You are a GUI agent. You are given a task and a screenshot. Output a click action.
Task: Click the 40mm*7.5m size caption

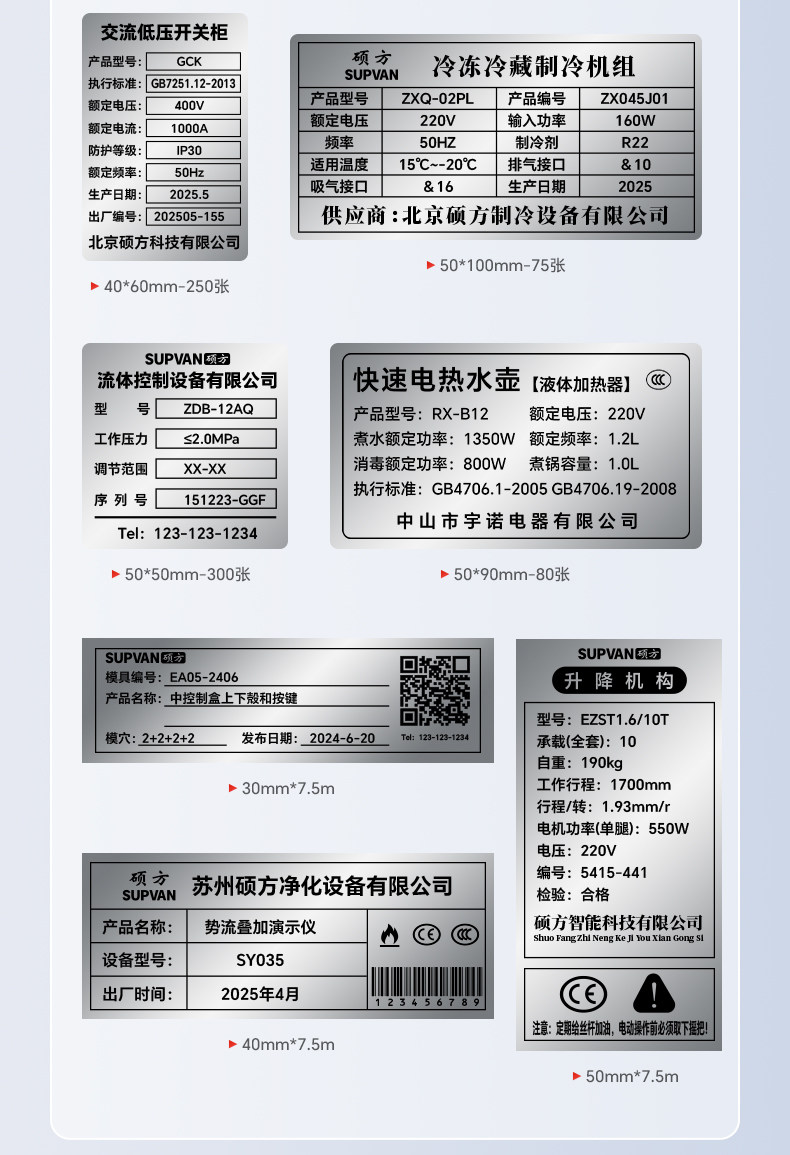pos(288,1044)
